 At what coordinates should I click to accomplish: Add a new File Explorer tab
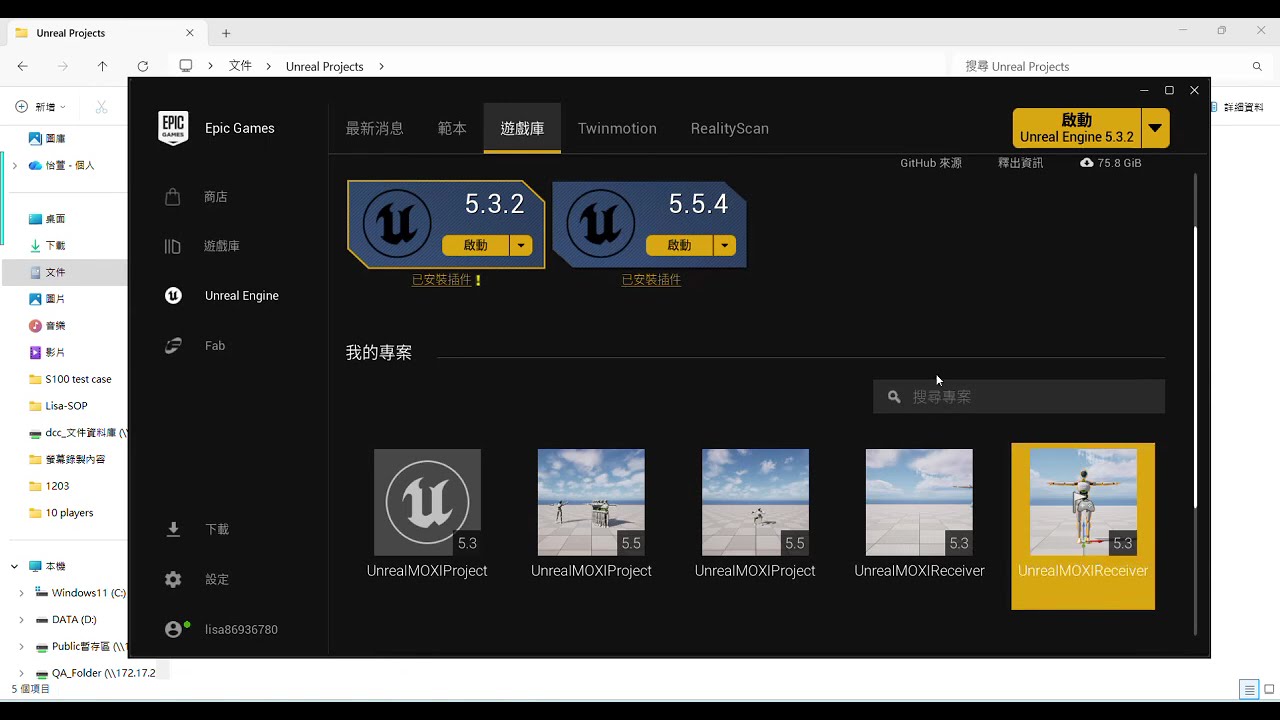pyautogui.click(x=226, y=33)
